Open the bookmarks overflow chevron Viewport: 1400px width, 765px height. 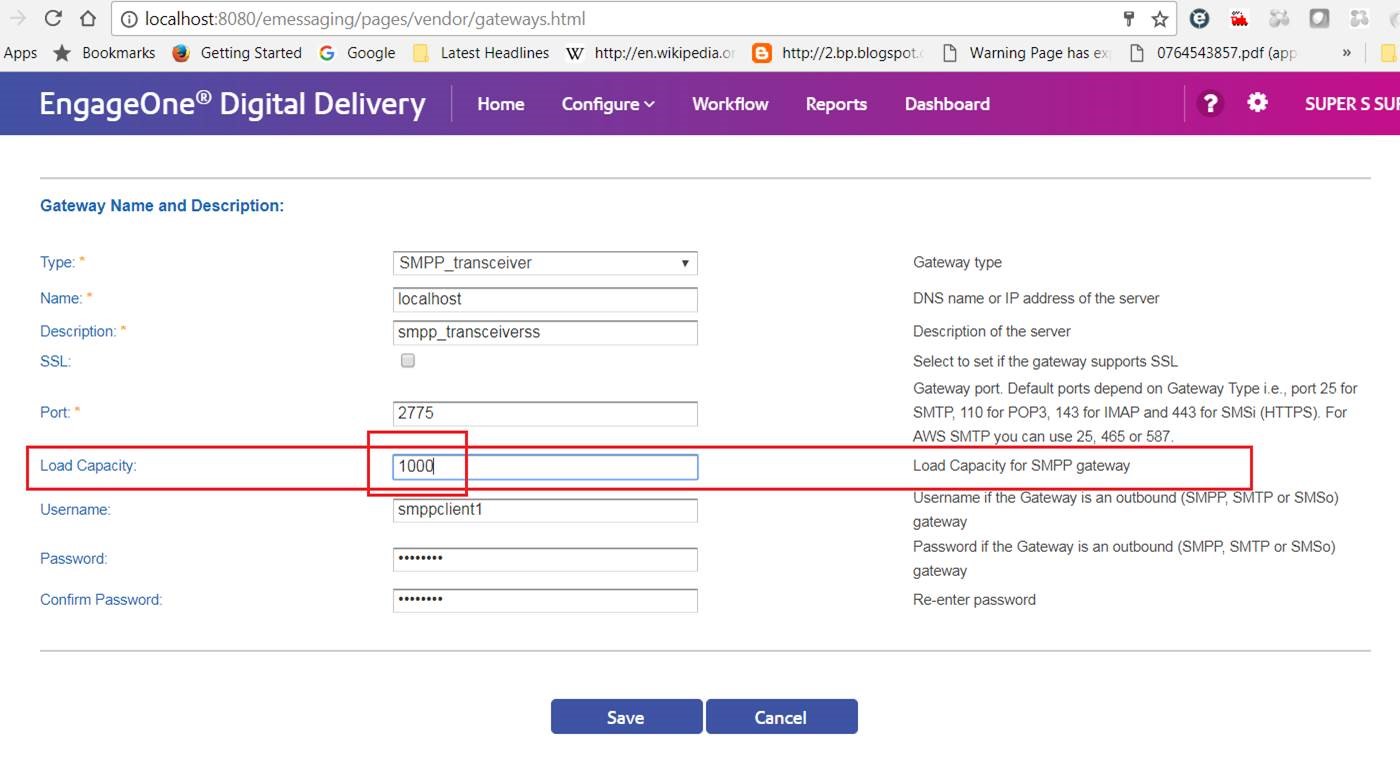pos(1346,52)
